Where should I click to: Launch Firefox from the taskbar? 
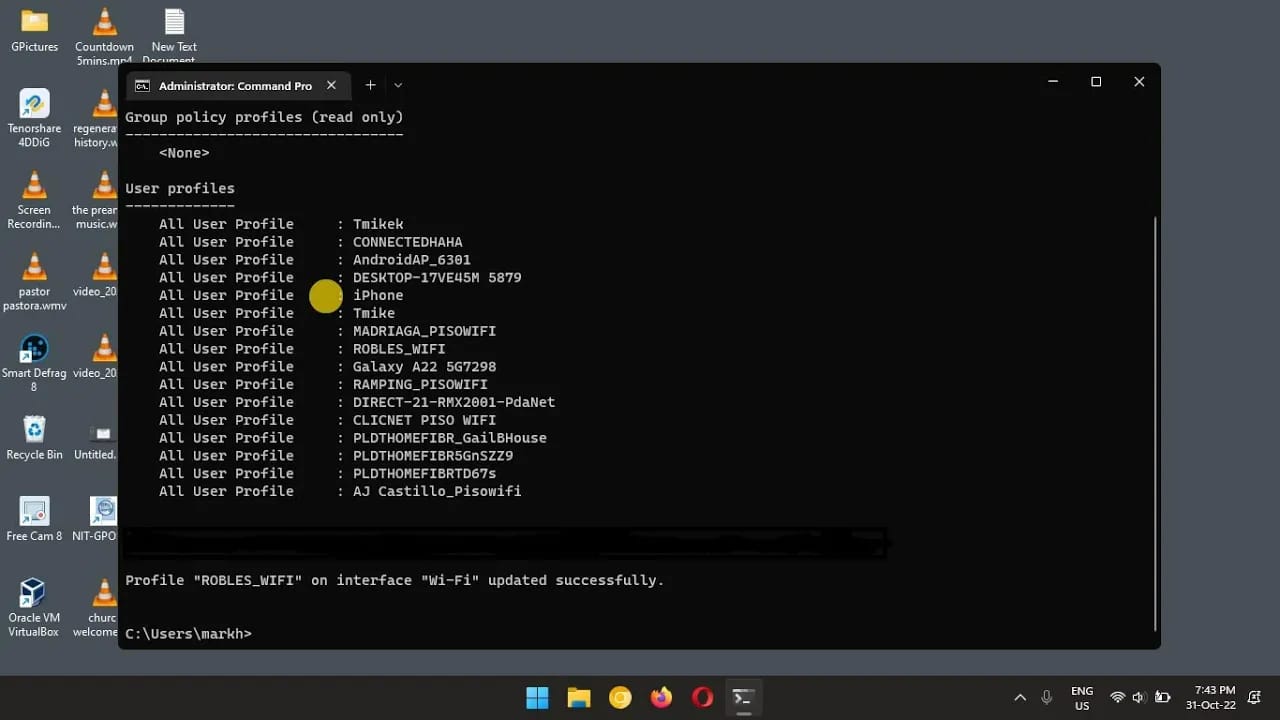click(661, 697)
